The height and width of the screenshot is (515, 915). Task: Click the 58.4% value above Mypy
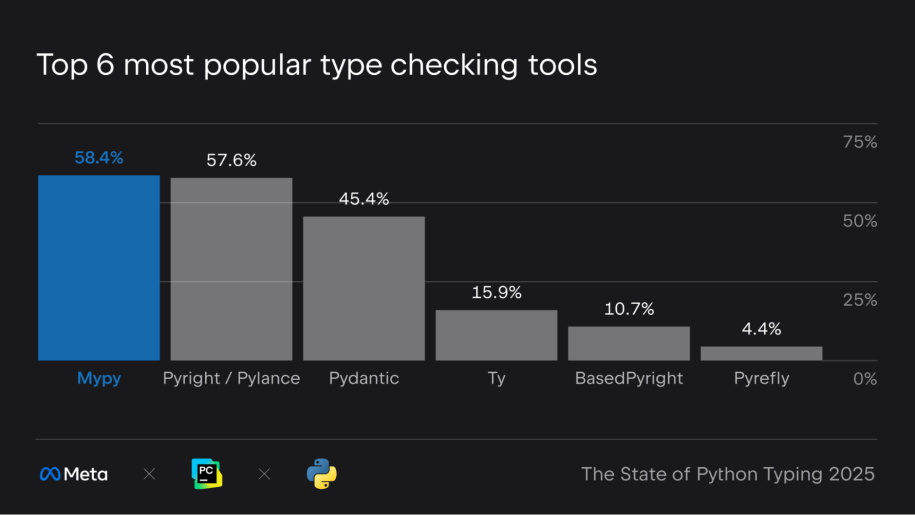99,157
